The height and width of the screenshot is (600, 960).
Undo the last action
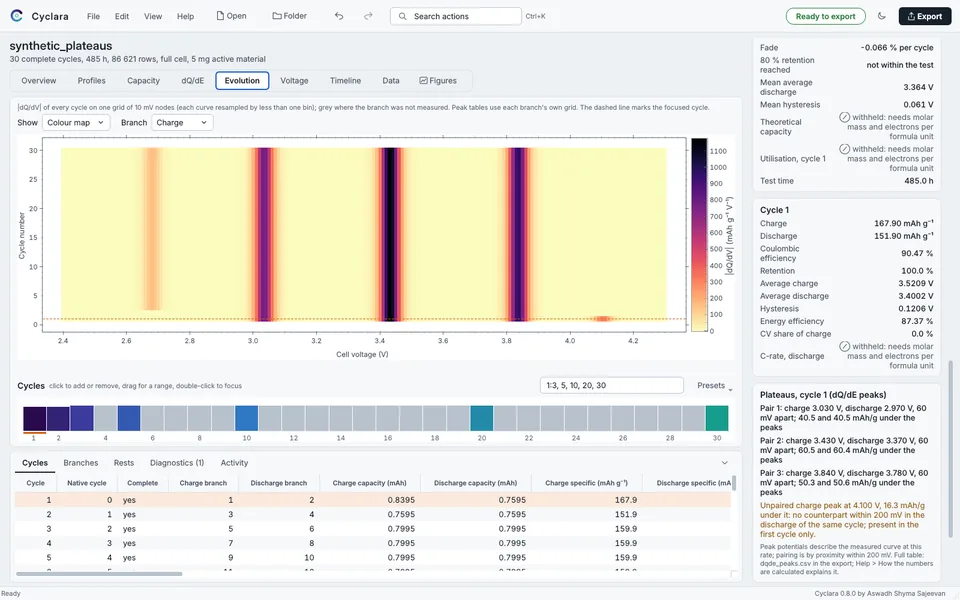coord(339,17)
